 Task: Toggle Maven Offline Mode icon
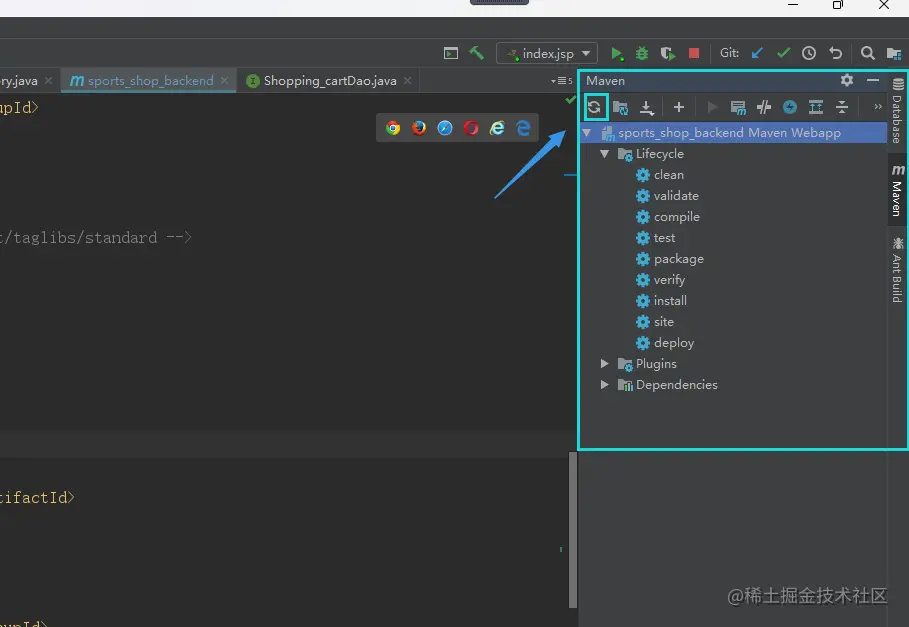(x=764, y=107)
